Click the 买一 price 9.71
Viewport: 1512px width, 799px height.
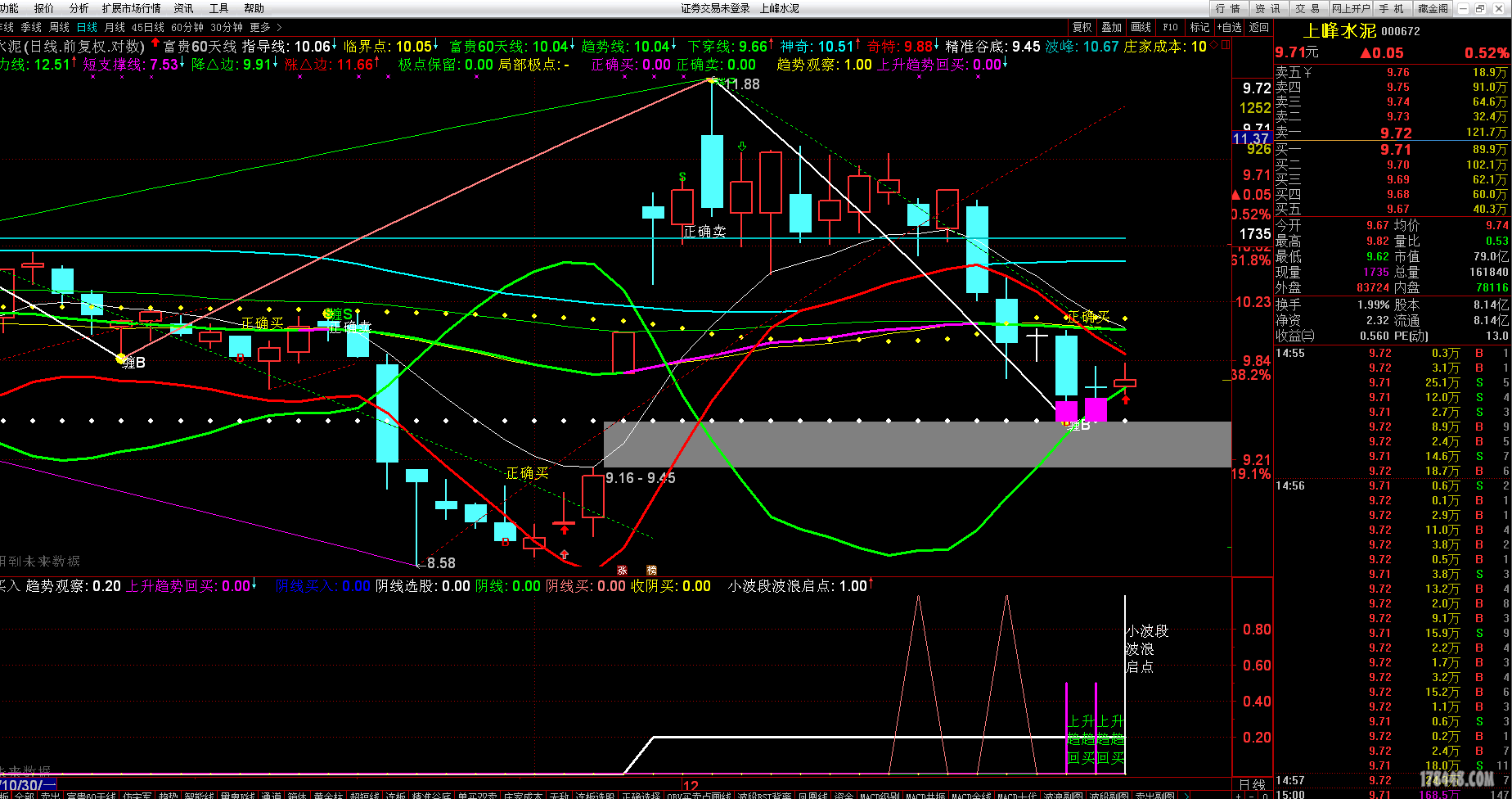click(1396, 149)
